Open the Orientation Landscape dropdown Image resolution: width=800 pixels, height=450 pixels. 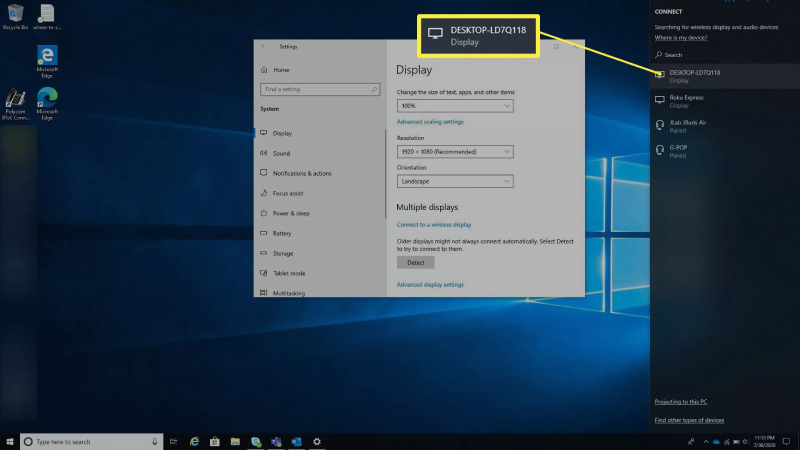[454, 181]
